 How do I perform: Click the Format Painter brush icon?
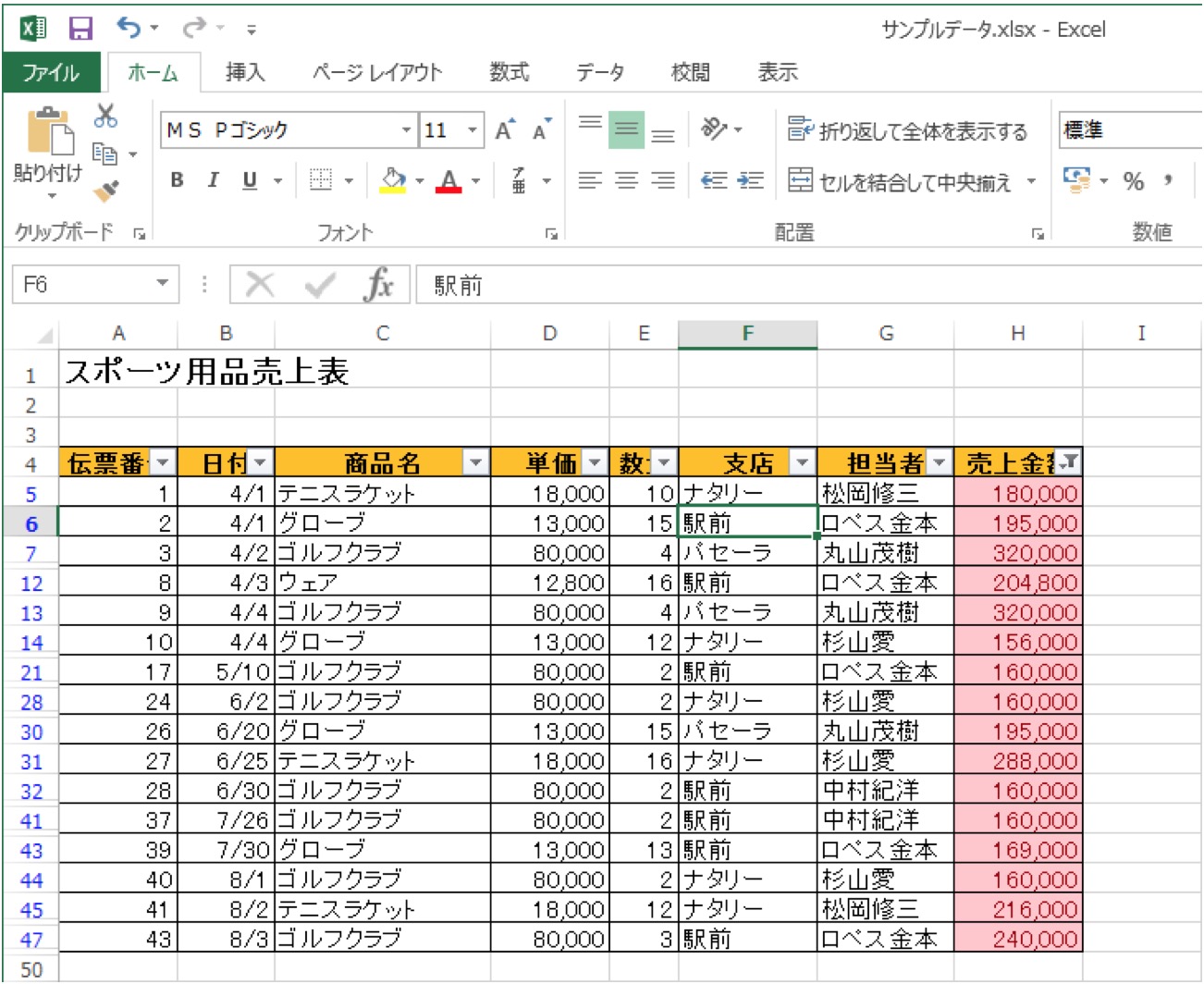pos(106,191)
